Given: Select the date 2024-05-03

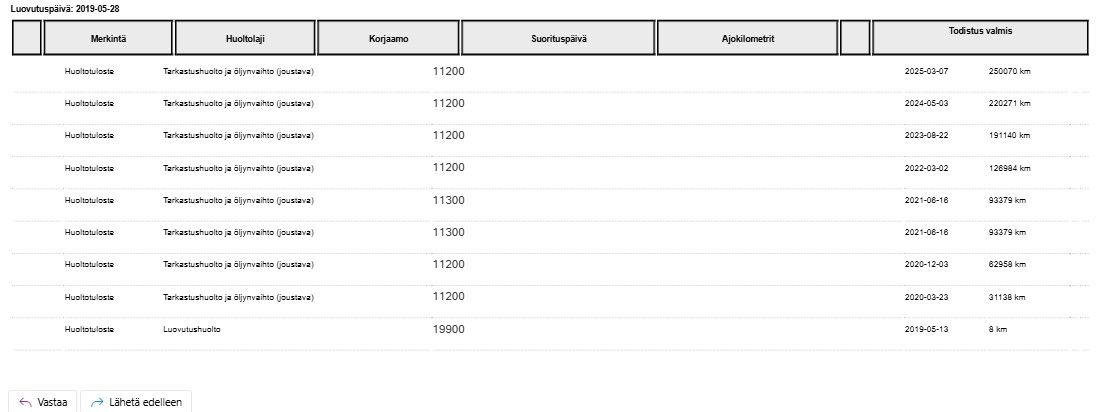Looking at the screenshot, I should pos(925,103).
